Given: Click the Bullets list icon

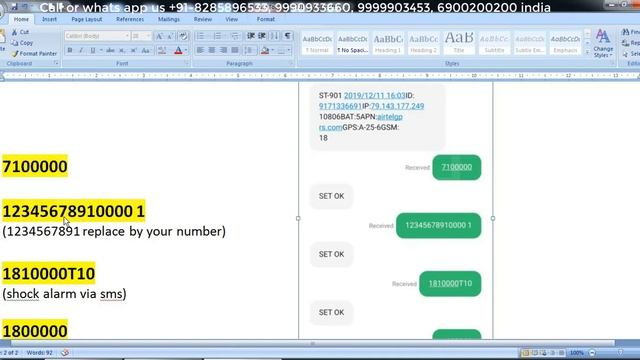Looking at the screenshot, I should (201, 36).
